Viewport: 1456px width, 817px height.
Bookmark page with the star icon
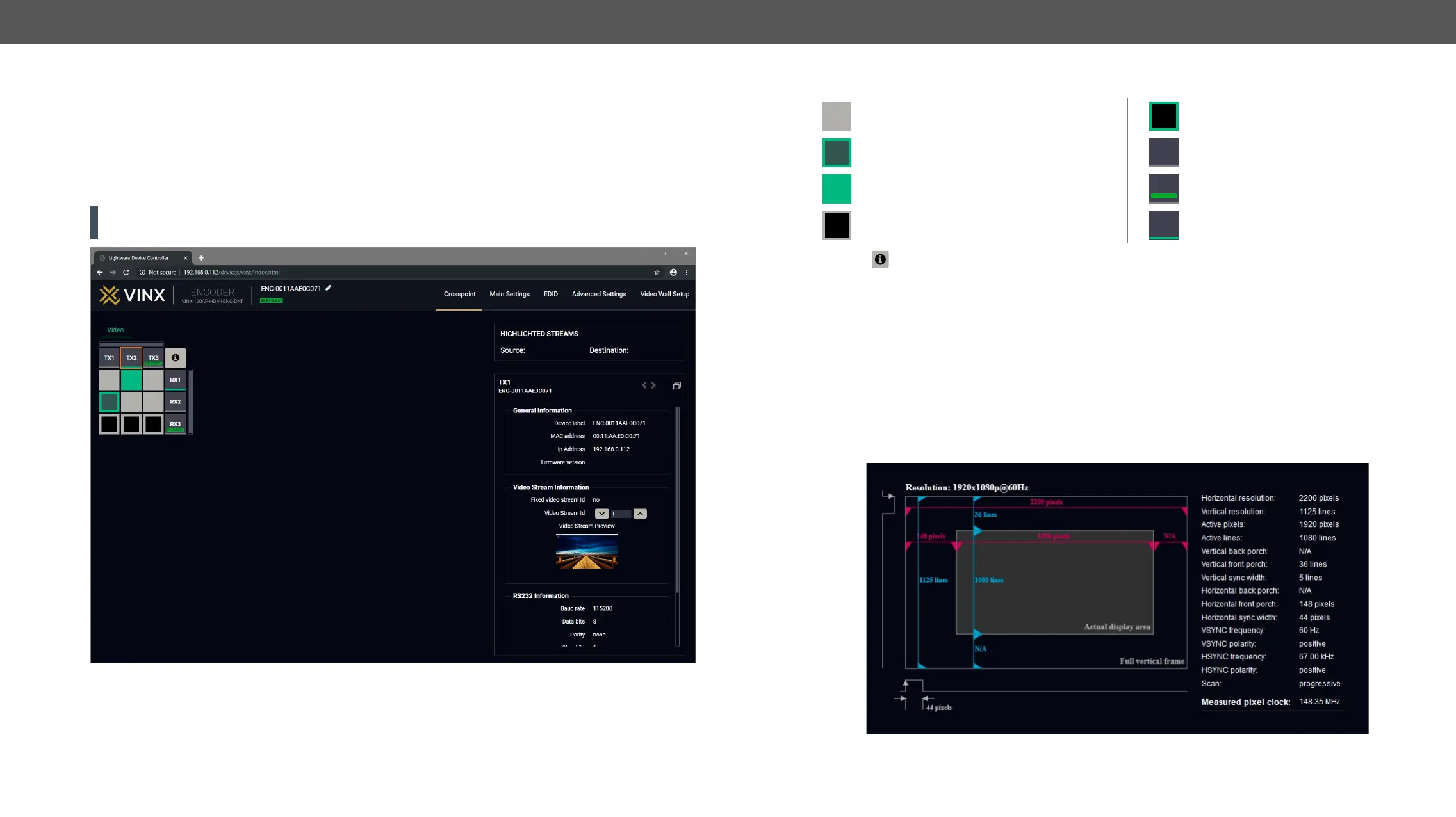point(657,273)
